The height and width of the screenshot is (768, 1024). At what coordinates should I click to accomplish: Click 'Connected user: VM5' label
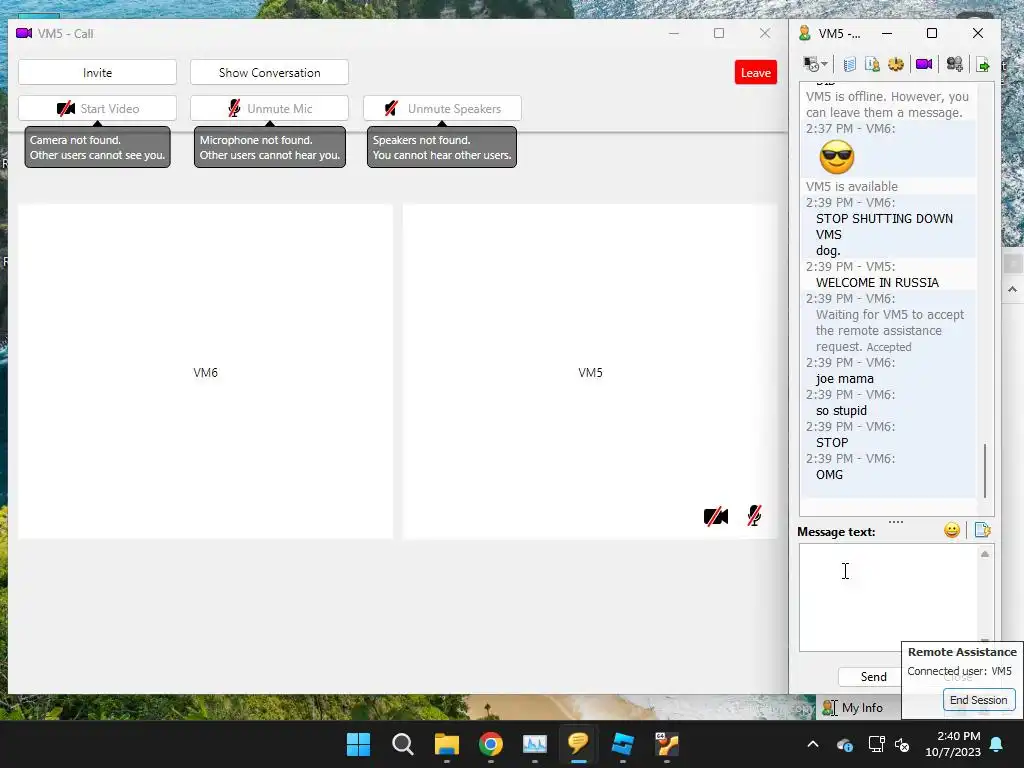tap(959, 671)
